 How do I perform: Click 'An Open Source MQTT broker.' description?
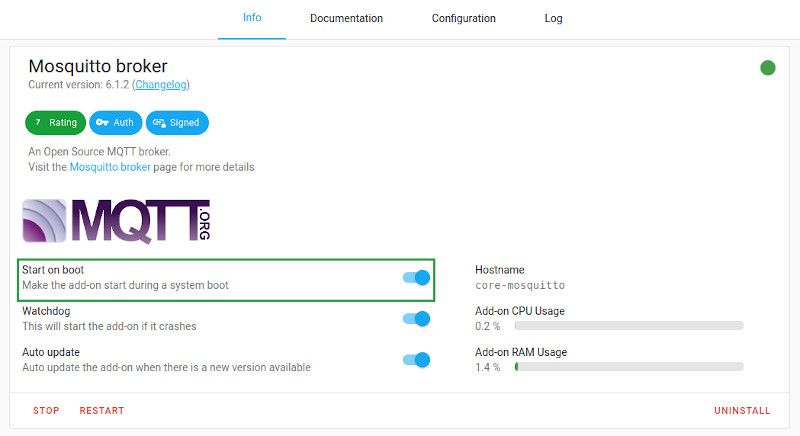pyautogui.click(x=99, y=151)
